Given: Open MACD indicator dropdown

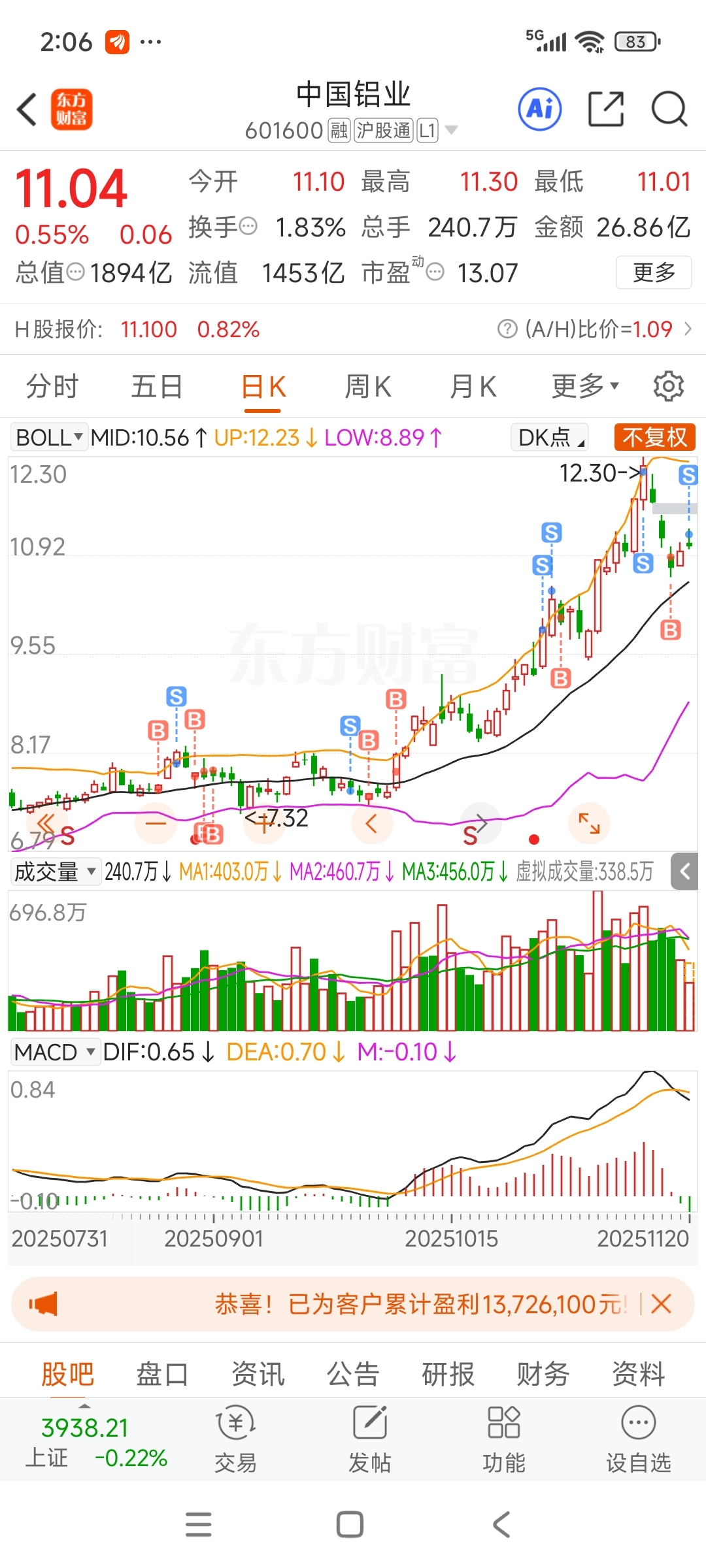Looking at the screenshot, I should coord(56,1052).
